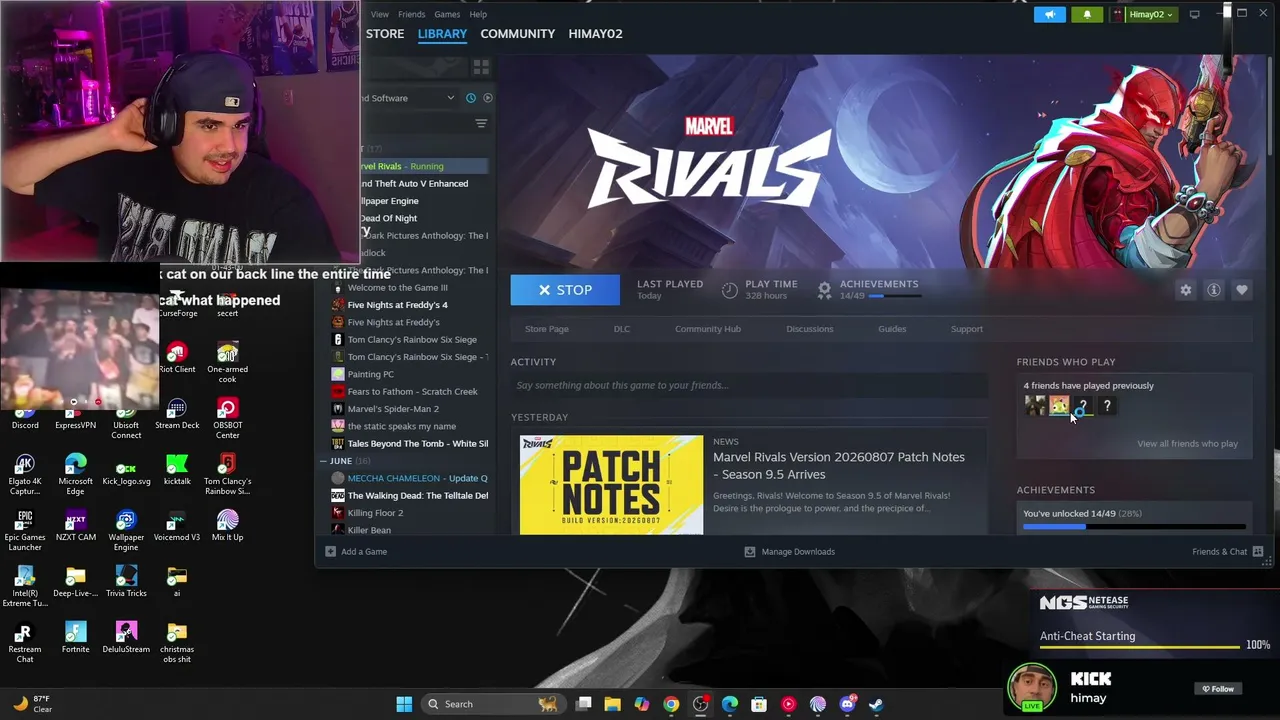This screenshot has height=720, width=1280.
Task: Launch Stream Deck from desktop
Action: click(x=177, y=414)
